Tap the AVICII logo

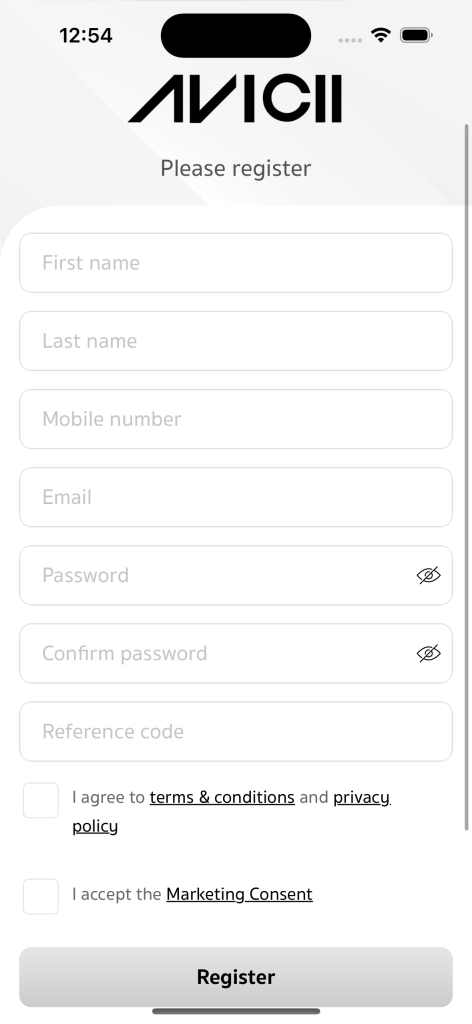point(235,99)
